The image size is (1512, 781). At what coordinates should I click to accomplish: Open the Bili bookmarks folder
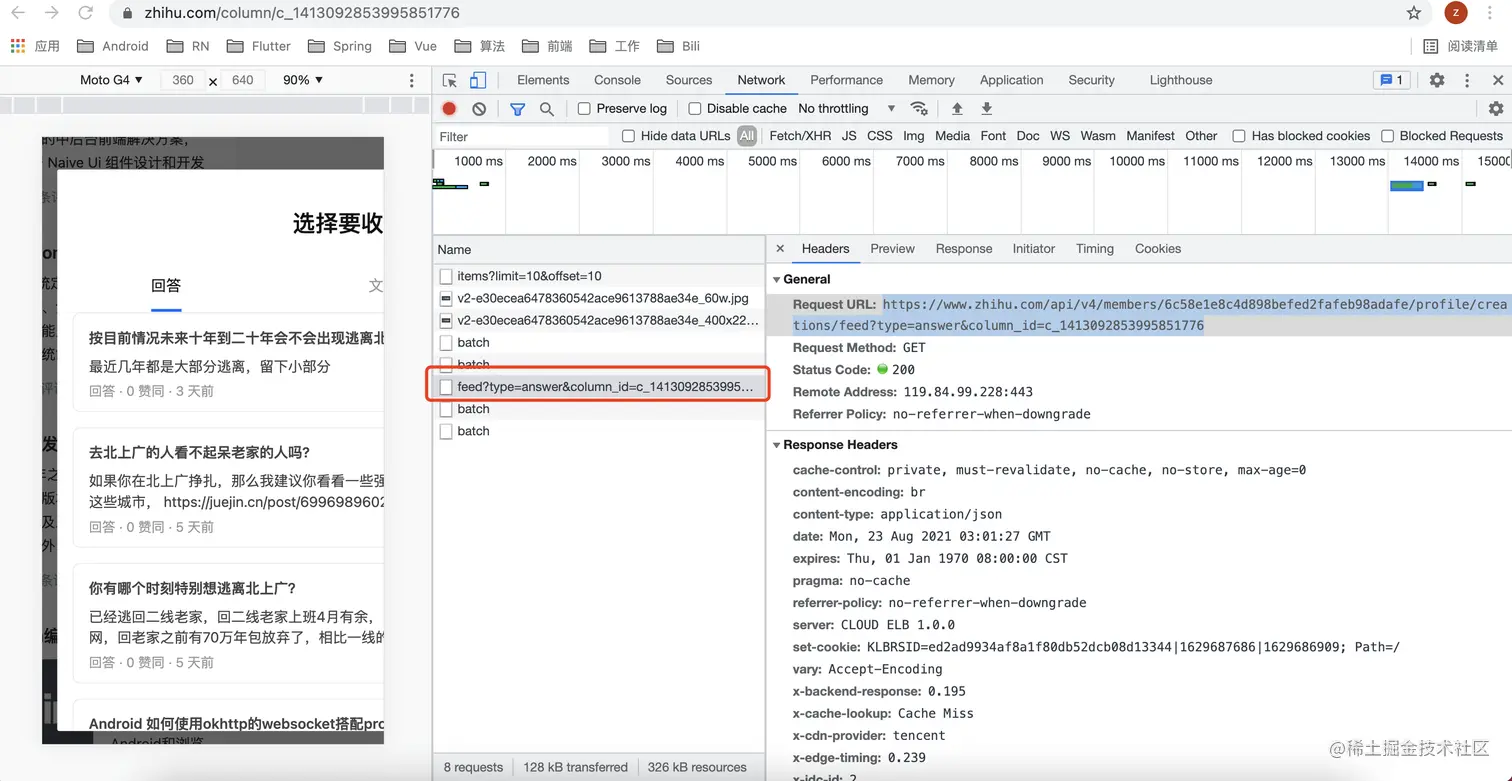tap(679, 46)
